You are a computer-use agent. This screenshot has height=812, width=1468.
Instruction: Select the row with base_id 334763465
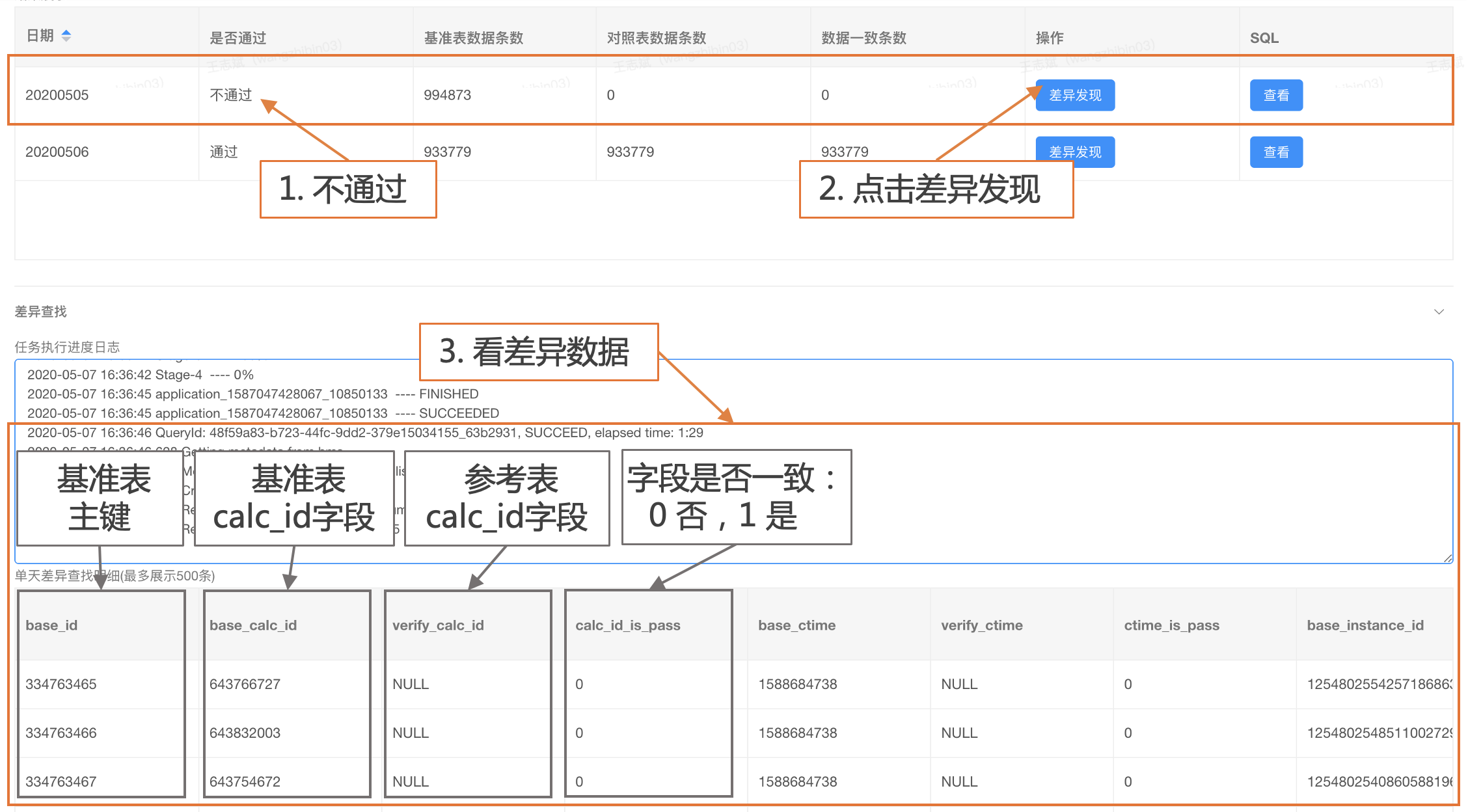click(61, 684)
